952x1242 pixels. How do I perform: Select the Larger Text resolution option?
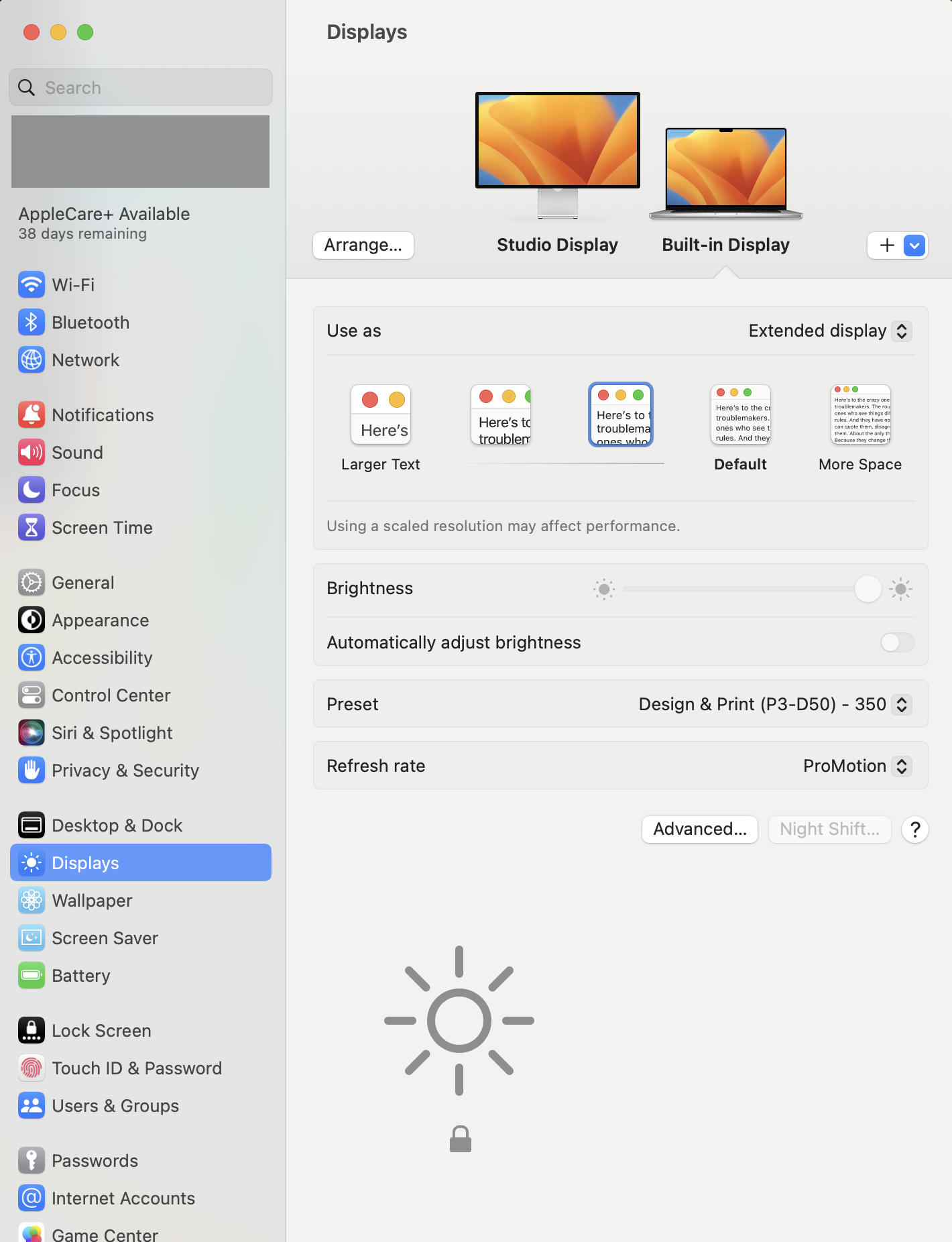coord(381,428)
